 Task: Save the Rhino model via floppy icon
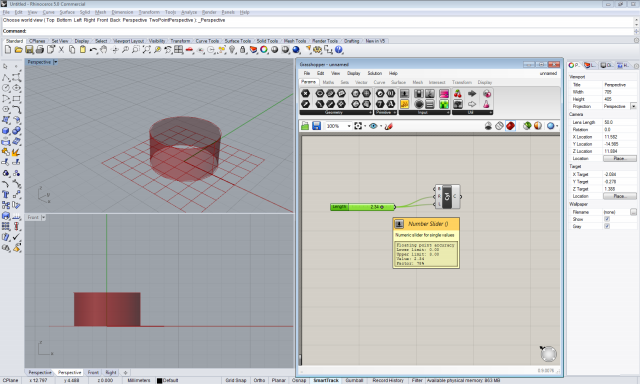pos(29,49)
